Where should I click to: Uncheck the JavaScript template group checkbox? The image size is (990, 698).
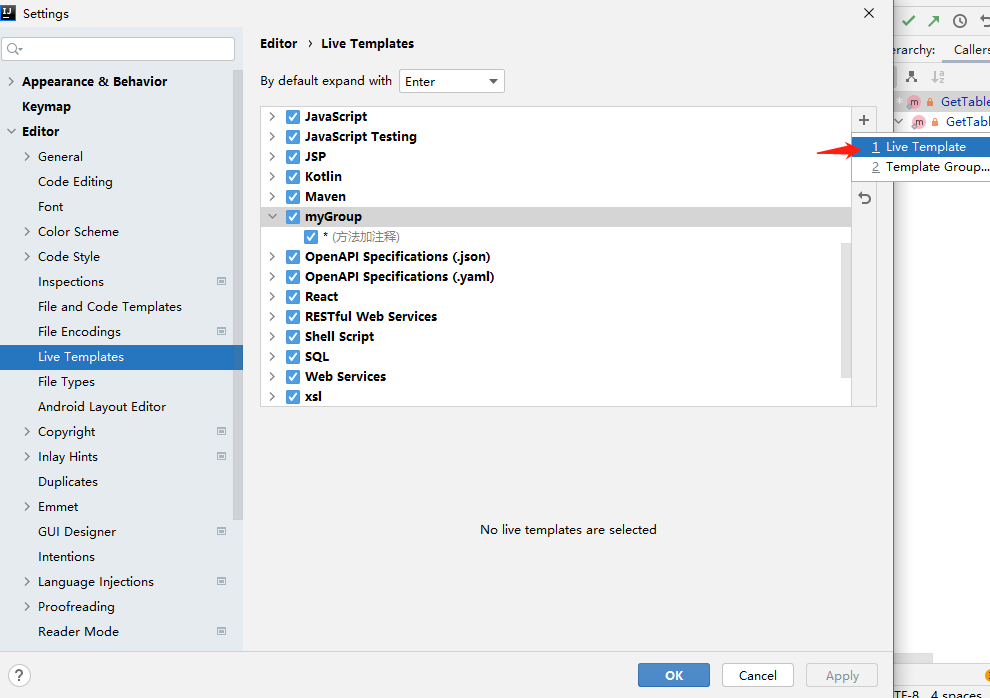point(292,117)
